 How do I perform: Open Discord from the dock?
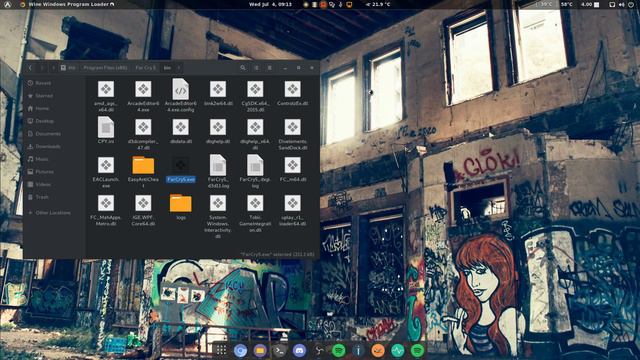tap(299, 350)
